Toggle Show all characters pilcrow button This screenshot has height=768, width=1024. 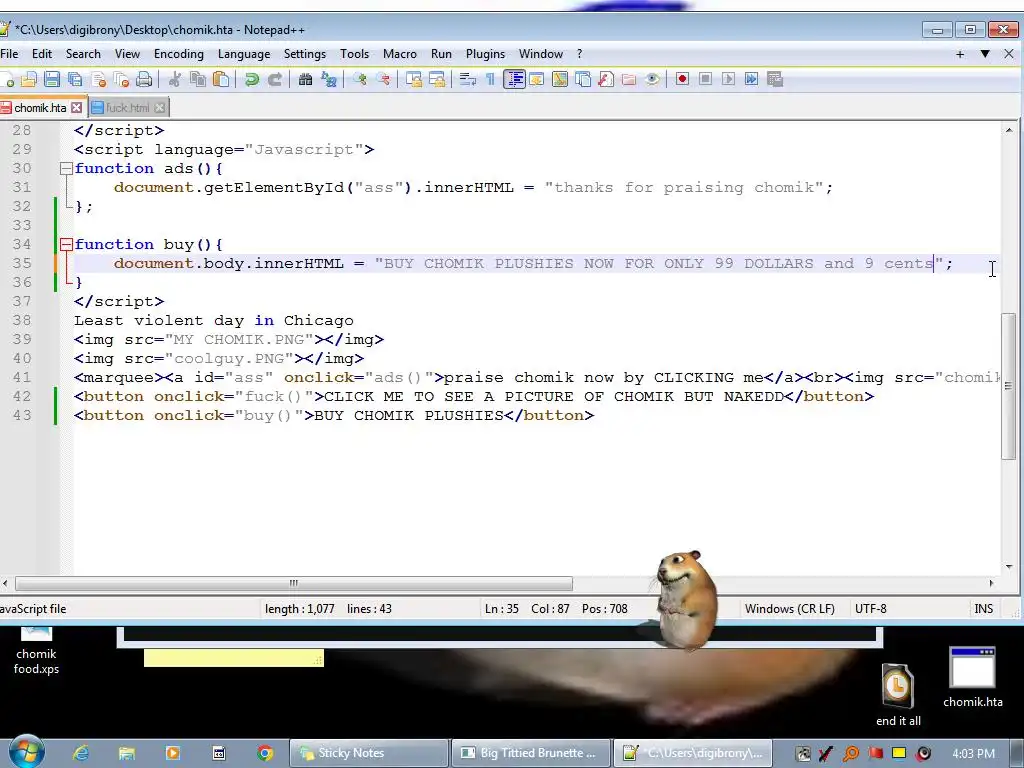pos(490,80)
